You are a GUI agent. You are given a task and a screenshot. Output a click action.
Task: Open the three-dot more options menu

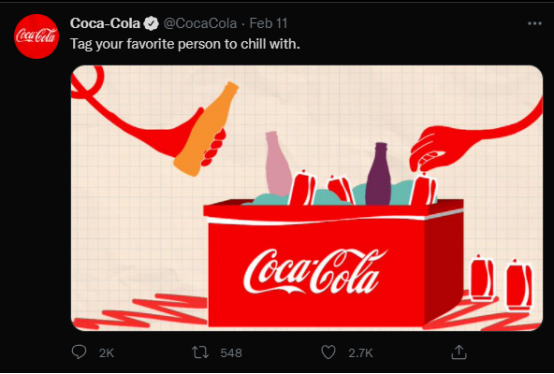[534, 24]
